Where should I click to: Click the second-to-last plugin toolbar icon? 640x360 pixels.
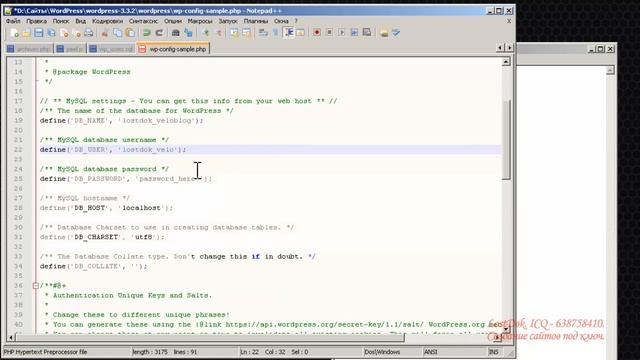click(x=384, y=33)
